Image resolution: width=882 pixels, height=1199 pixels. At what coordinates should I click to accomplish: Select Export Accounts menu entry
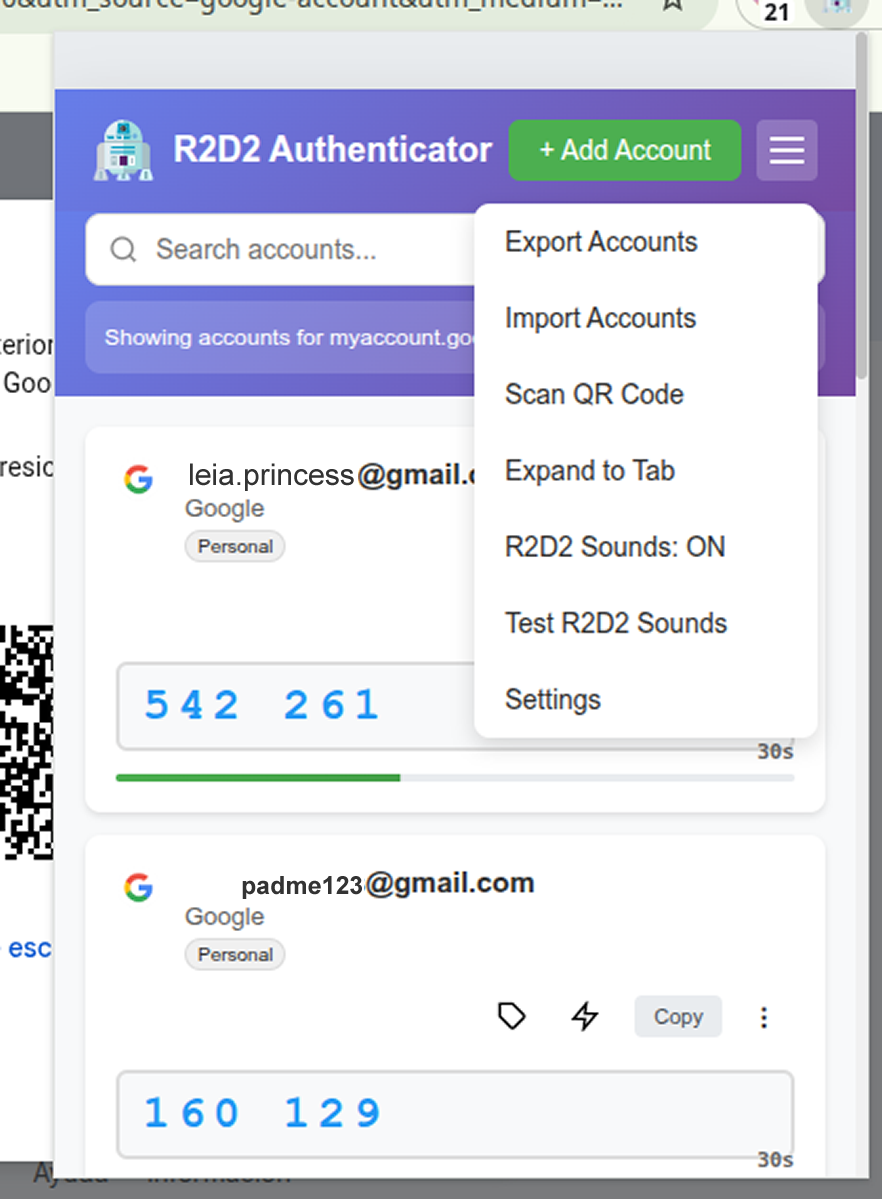[x=646, y=242]
